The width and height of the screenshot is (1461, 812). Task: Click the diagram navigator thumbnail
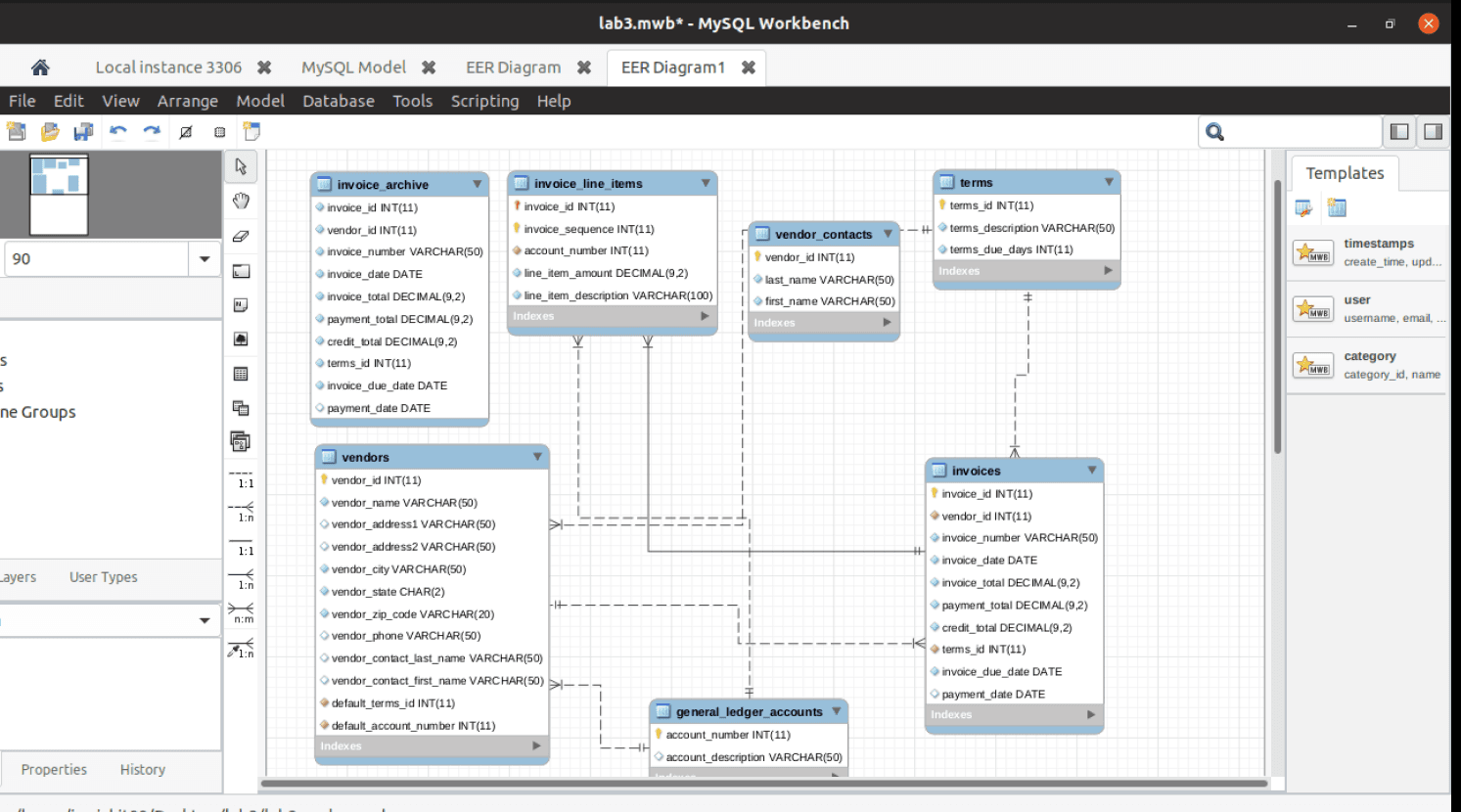click(x=59, y=195)
